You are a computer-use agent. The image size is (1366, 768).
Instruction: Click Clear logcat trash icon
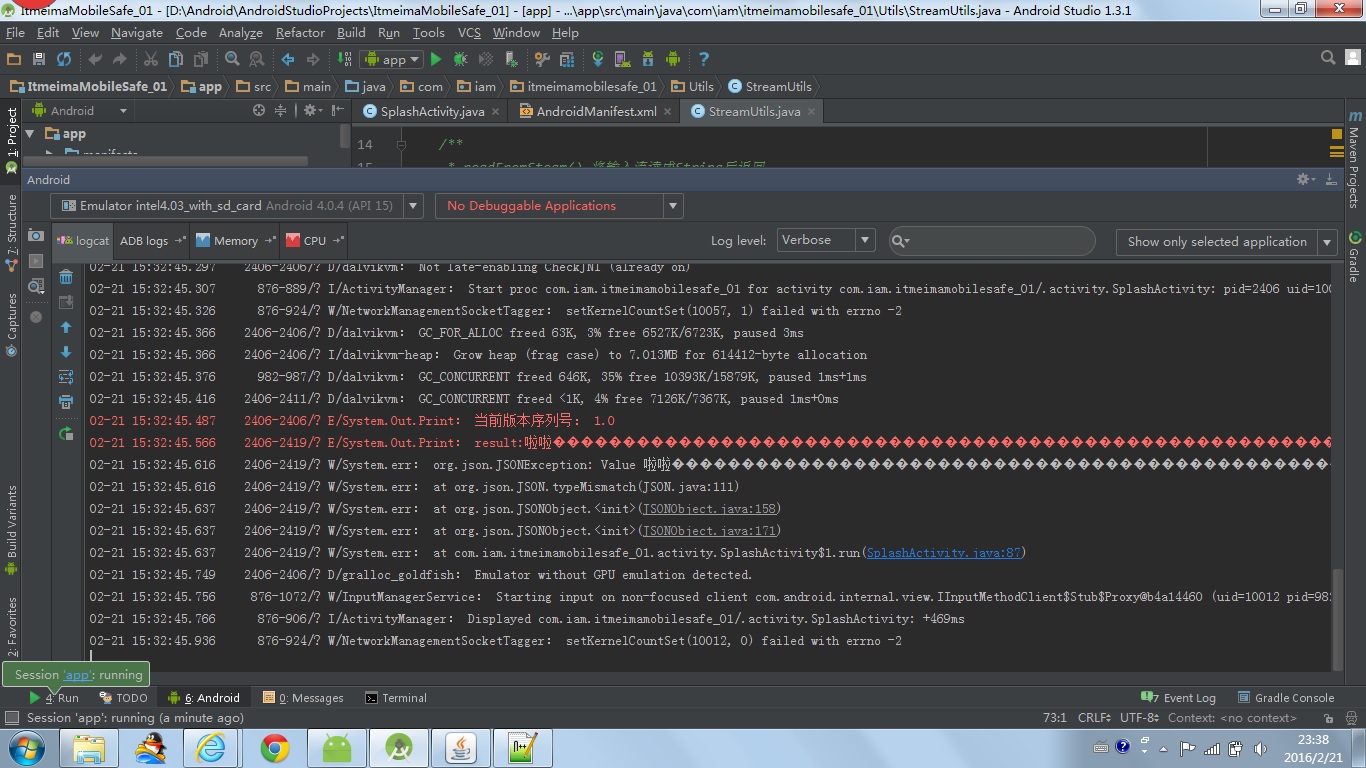tap(66, 277)
